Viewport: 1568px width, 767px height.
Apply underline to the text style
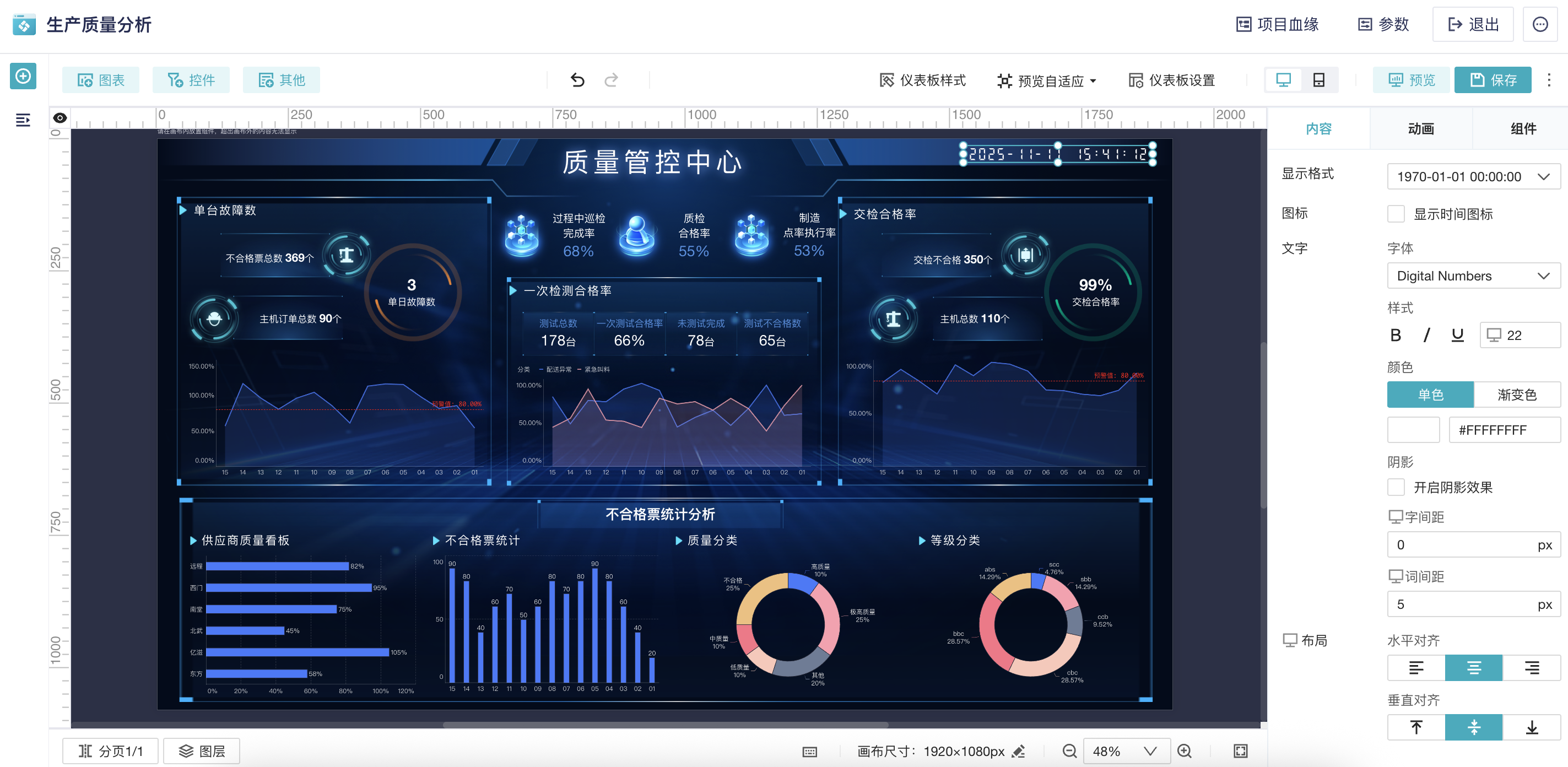point(1457,335)
